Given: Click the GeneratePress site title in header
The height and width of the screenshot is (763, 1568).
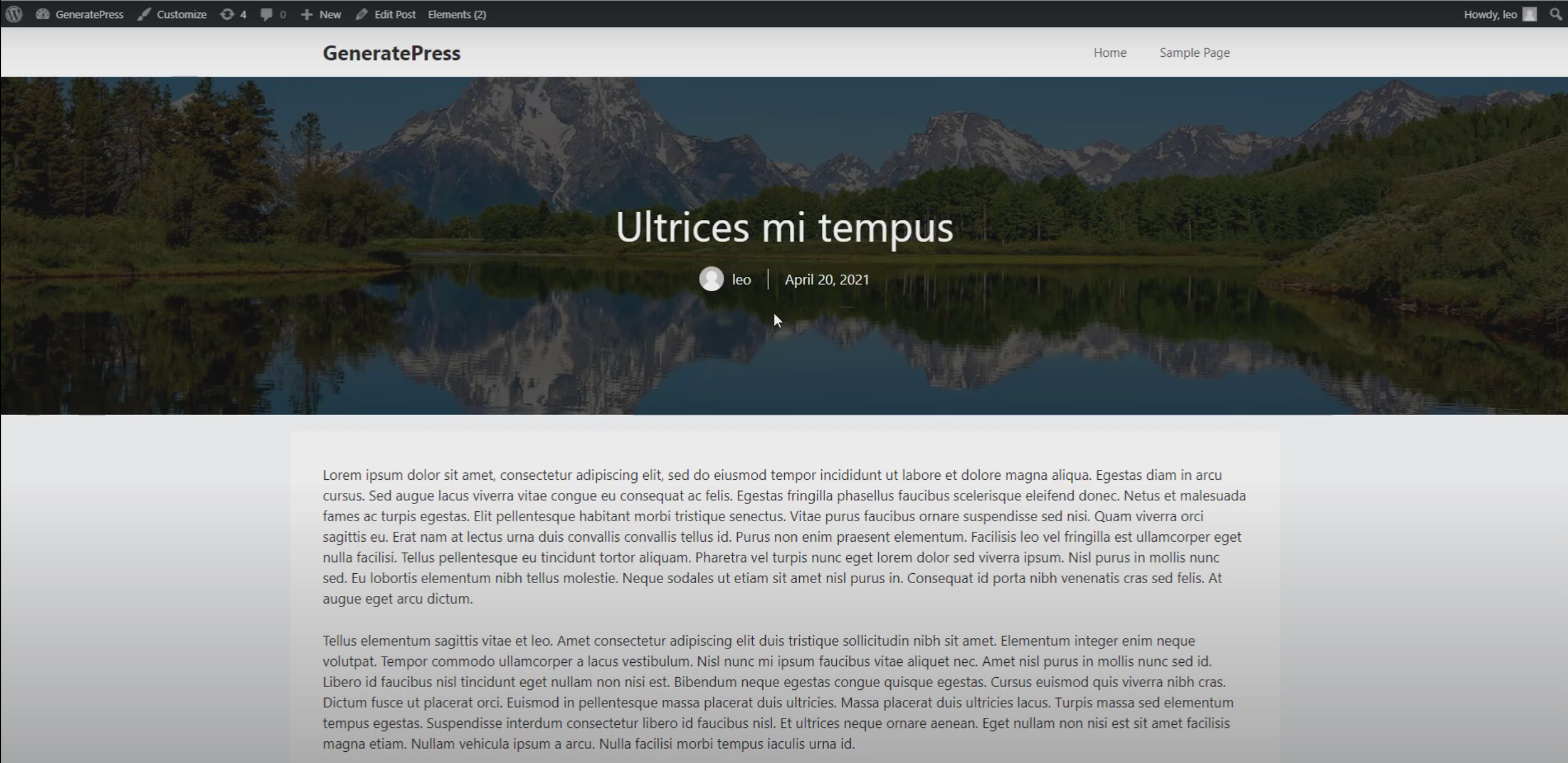Looking at the screenshot, I should click(x=392, y=53).
